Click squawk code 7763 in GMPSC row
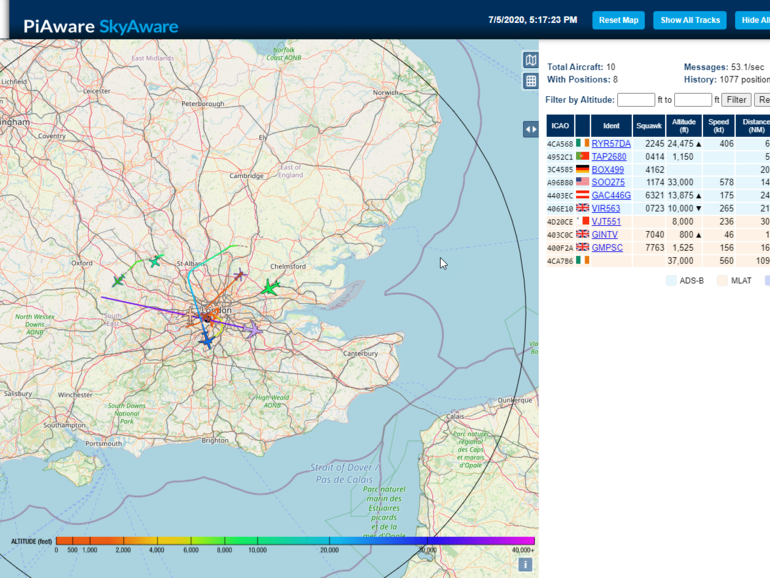The image size is (770, 578). pos(655,248)
